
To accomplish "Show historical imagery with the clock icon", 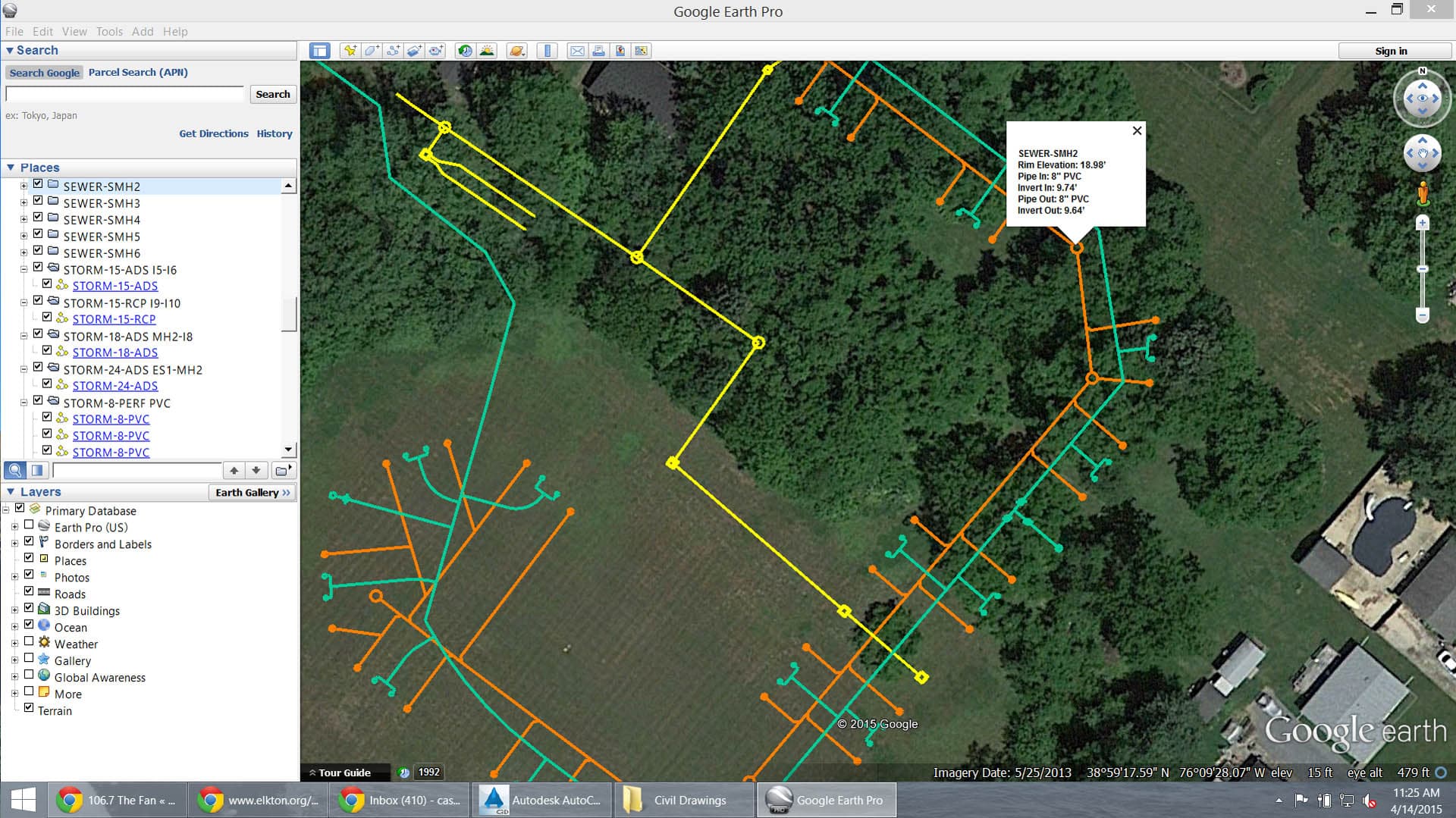I will (464, 50).
